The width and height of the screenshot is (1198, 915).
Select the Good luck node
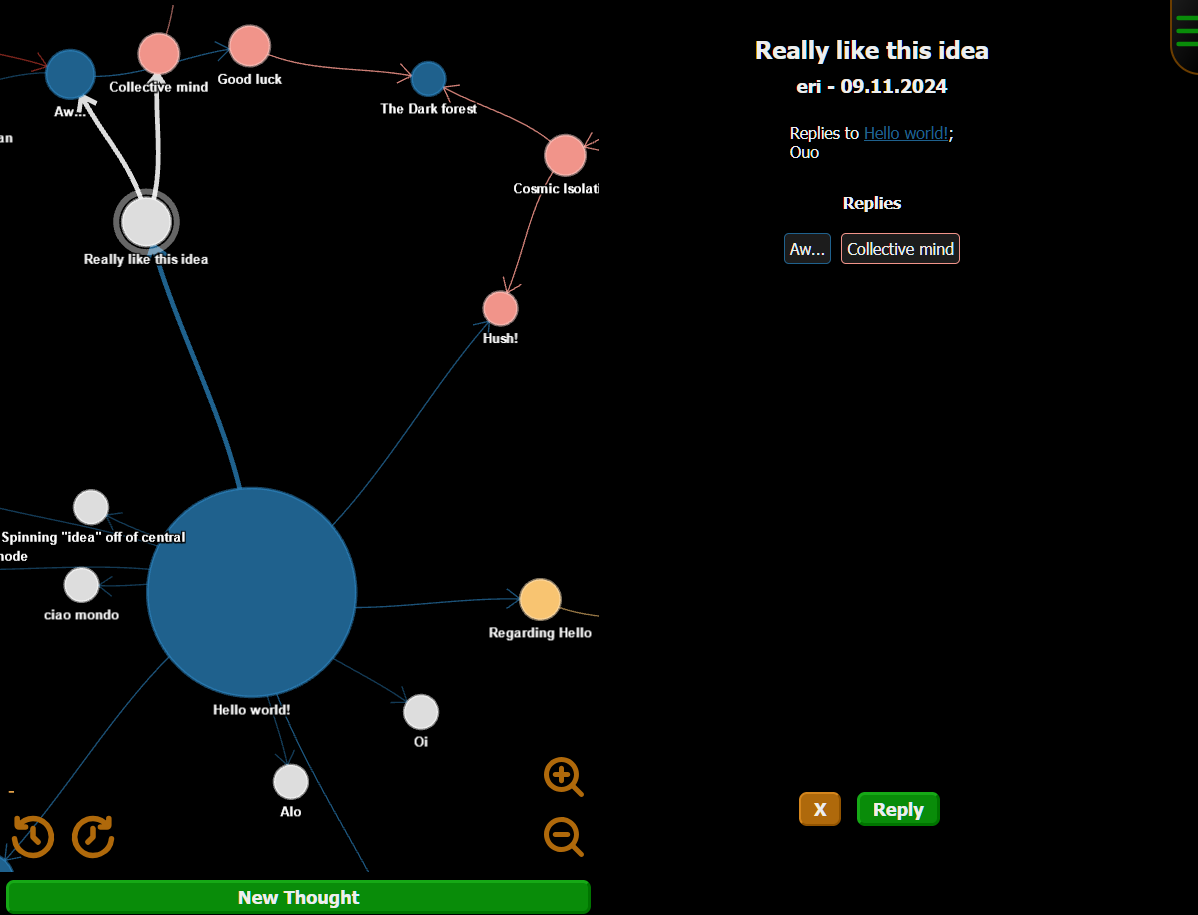tap(250, 46)
